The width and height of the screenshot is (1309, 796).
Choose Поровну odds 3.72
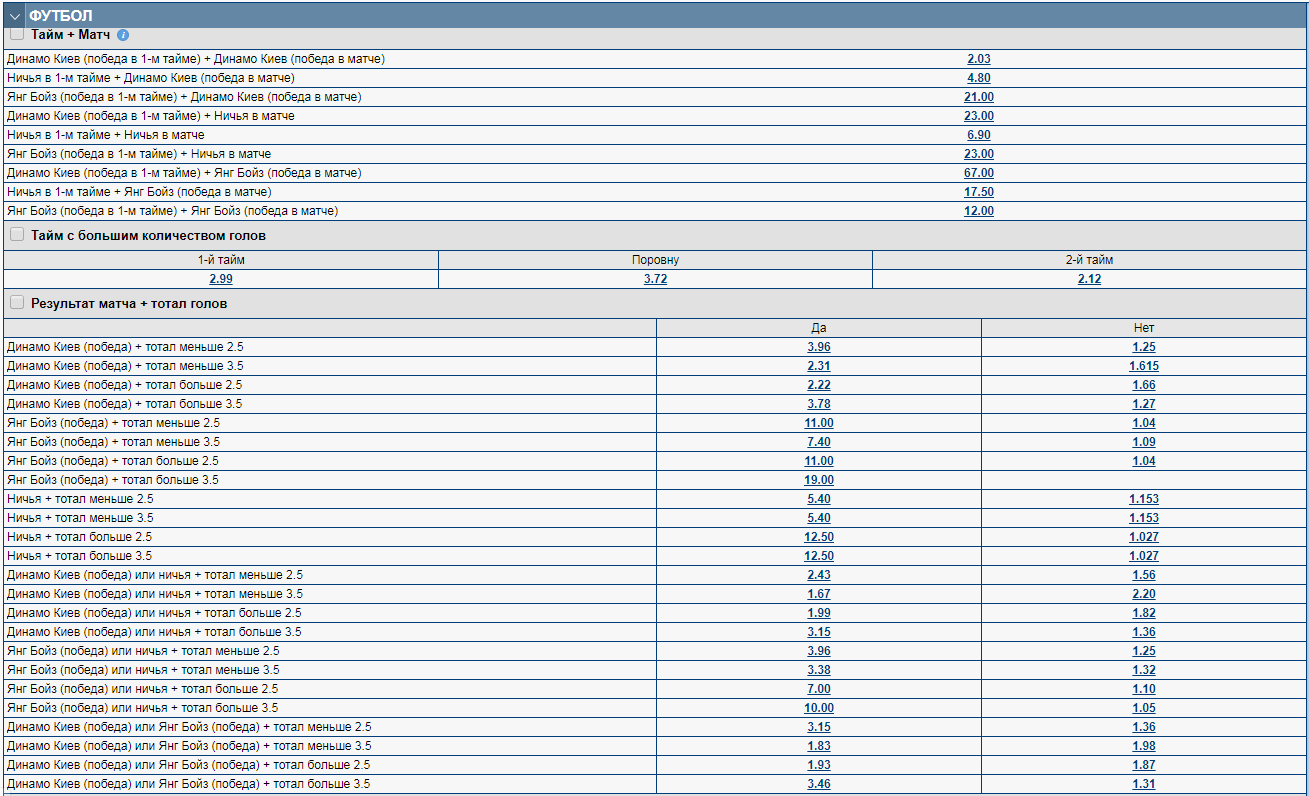655,279
